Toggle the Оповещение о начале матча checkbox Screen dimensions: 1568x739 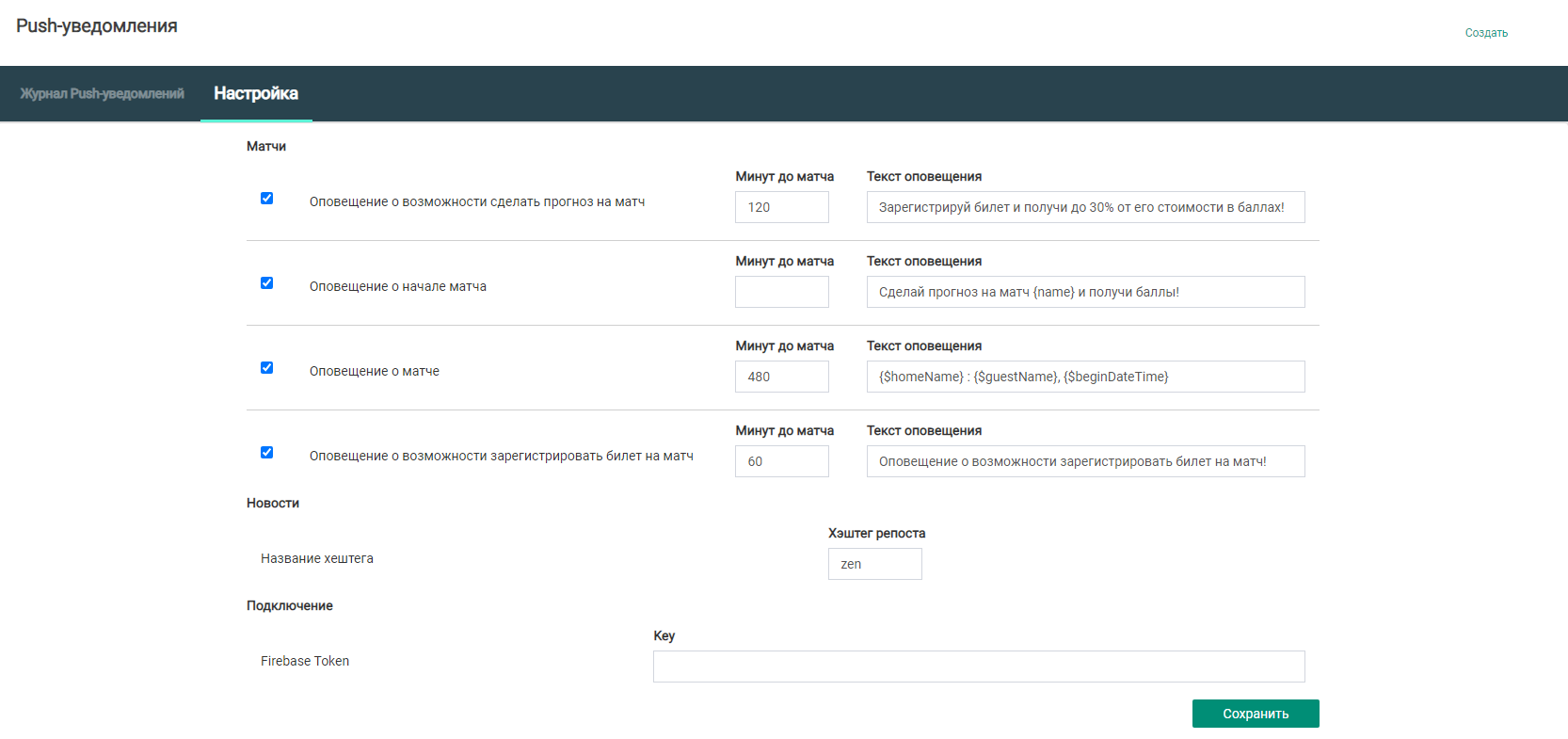(x=266, y=283)
